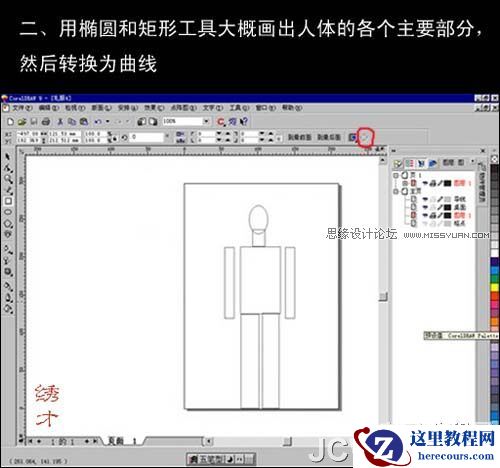Viewport: 500px width, 468px height.
Task: Click the What's This help icon
Action: tap(244, 122)
